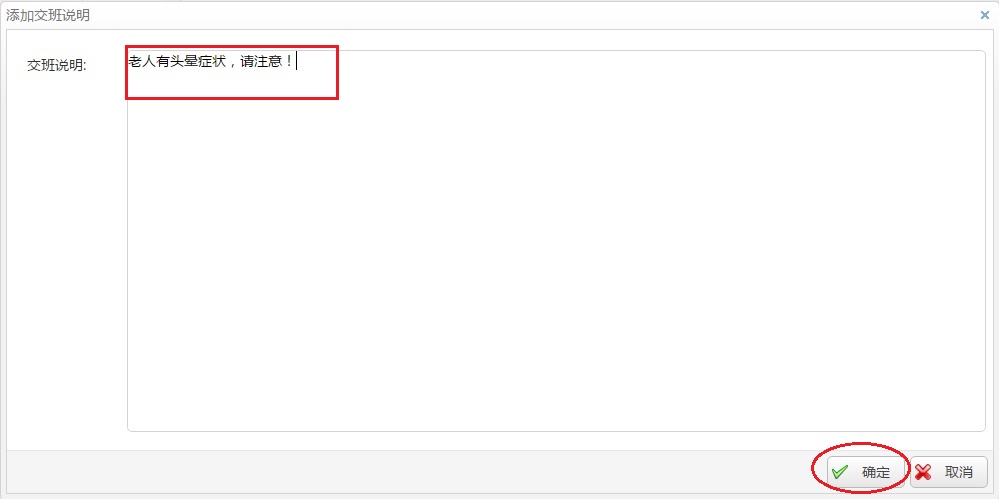
Task: Click the empty middle of the note text area
Action: [556, 255]
